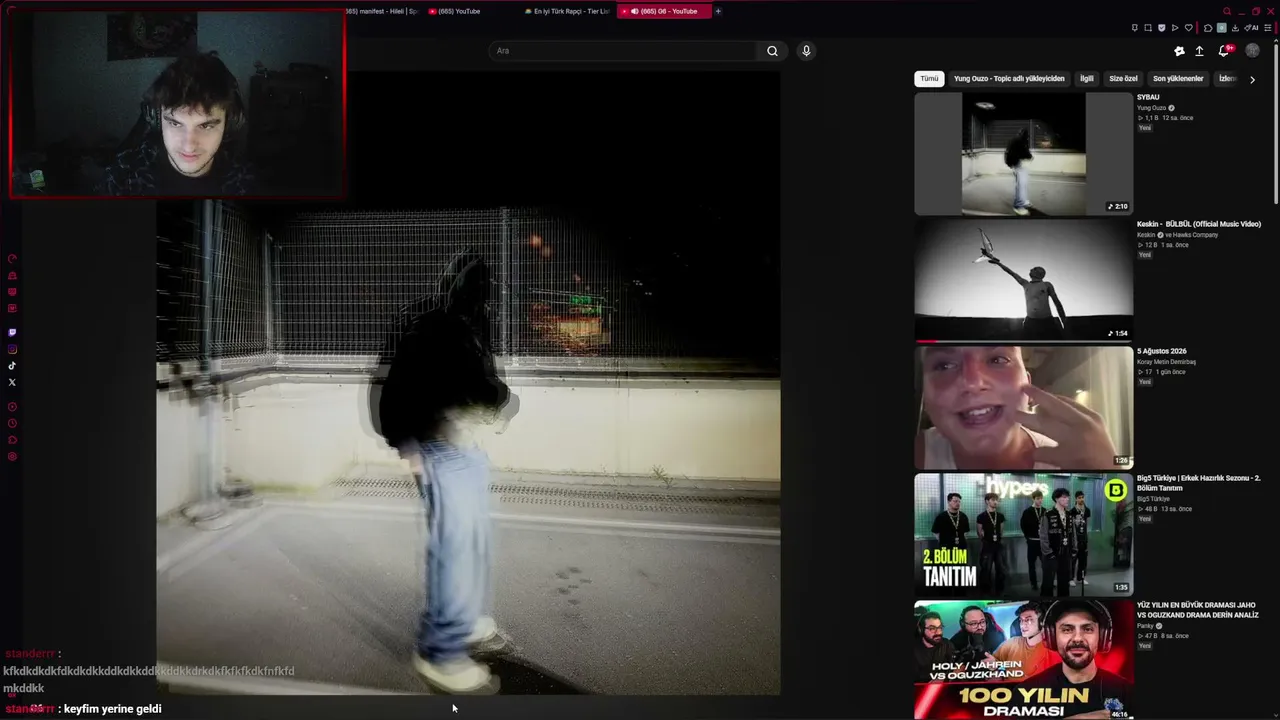Open the Panky channel name

(1146, 626)
